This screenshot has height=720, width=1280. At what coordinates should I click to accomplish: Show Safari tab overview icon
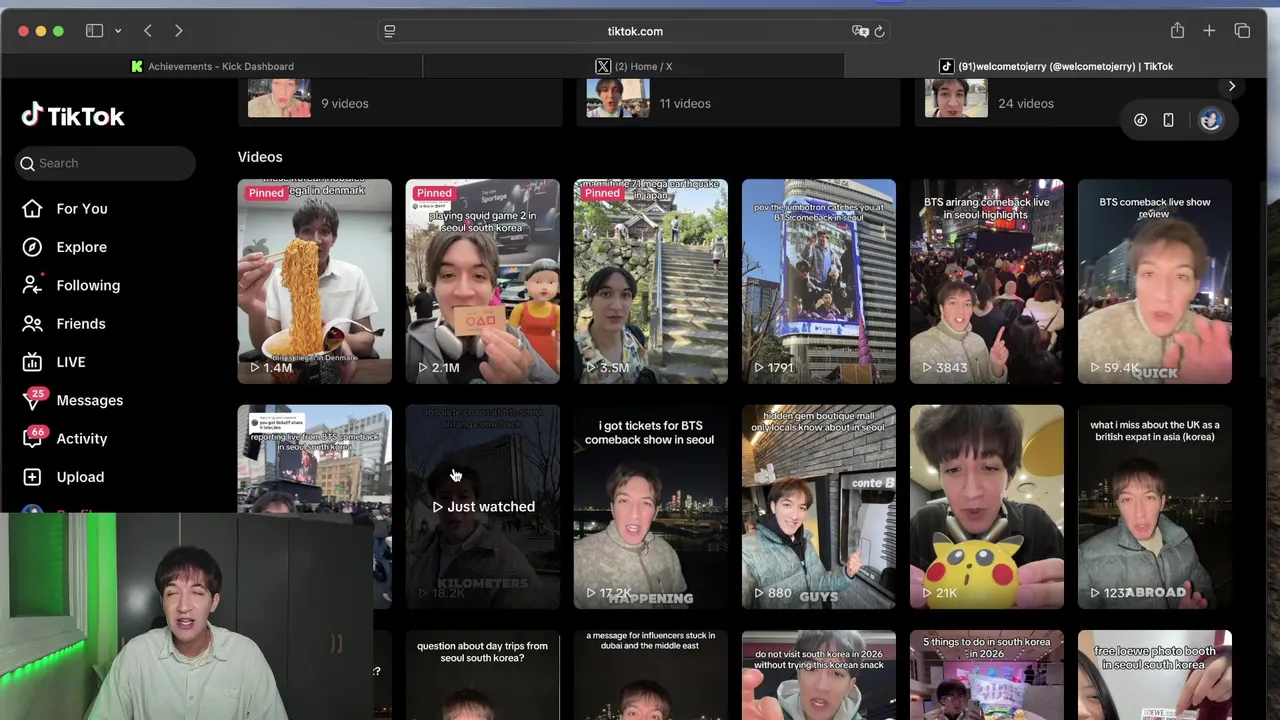coord(1242,31)
